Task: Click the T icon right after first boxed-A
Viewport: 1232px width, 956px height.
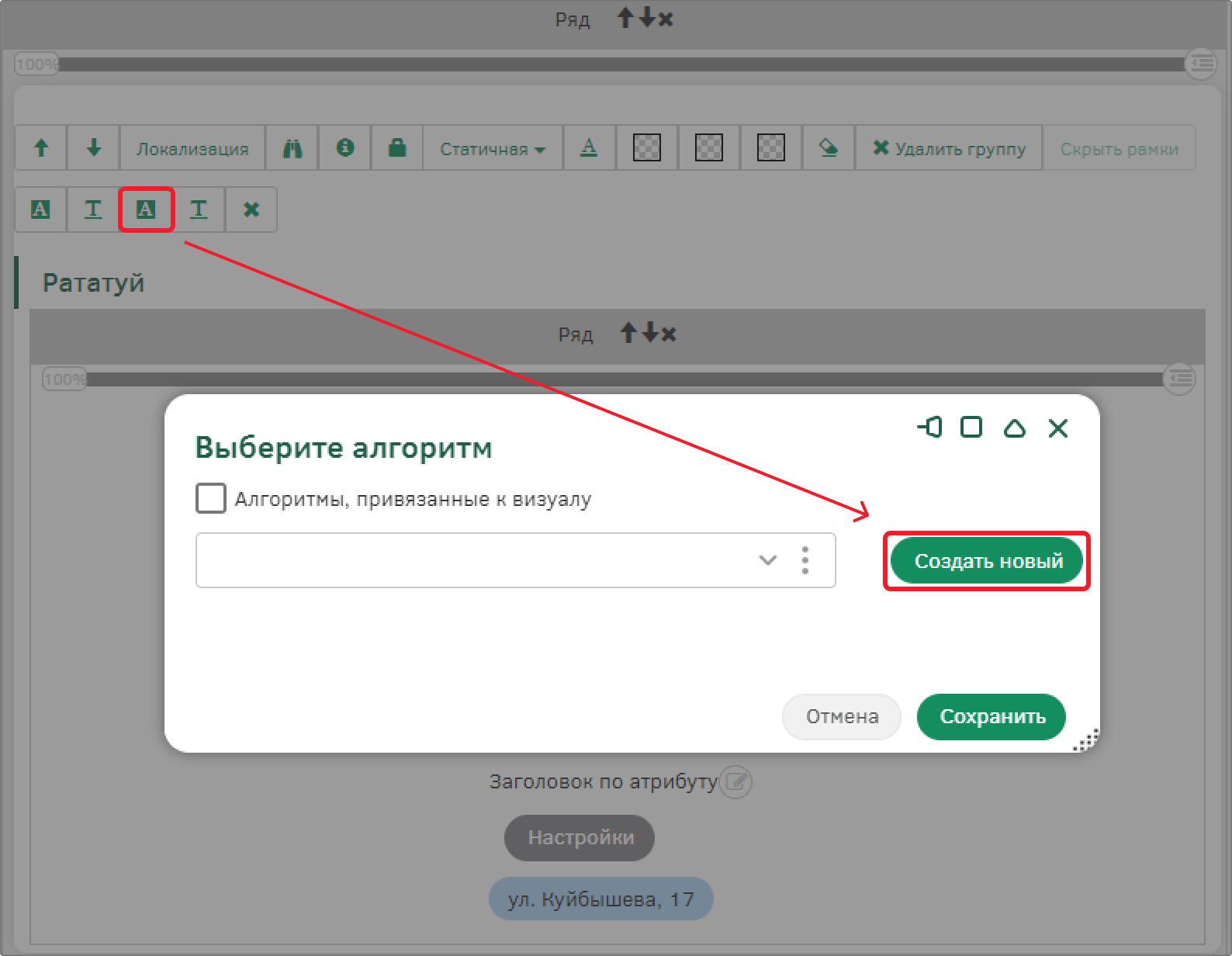Action: (x=93, y=209)
